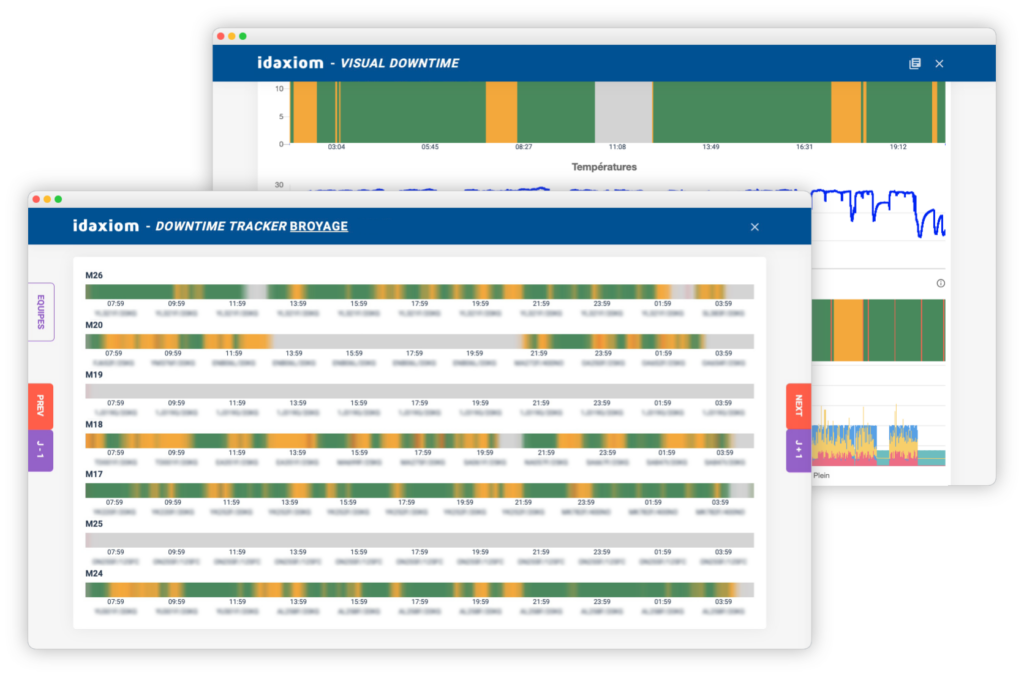
Task: Click the M17 timeline bar
Action: coord(419,490)
